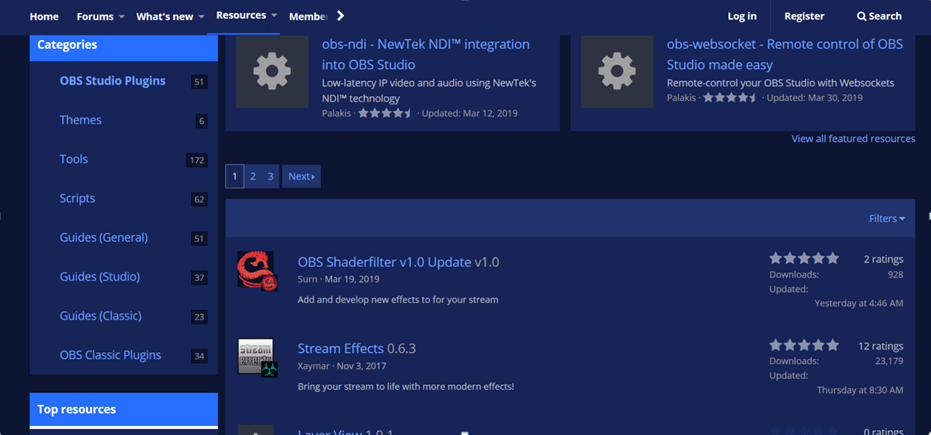Click the Log in link
Image resolution: width=931 pixels, height=435 pixels.
pyautogui.click(x=742, y=16)
